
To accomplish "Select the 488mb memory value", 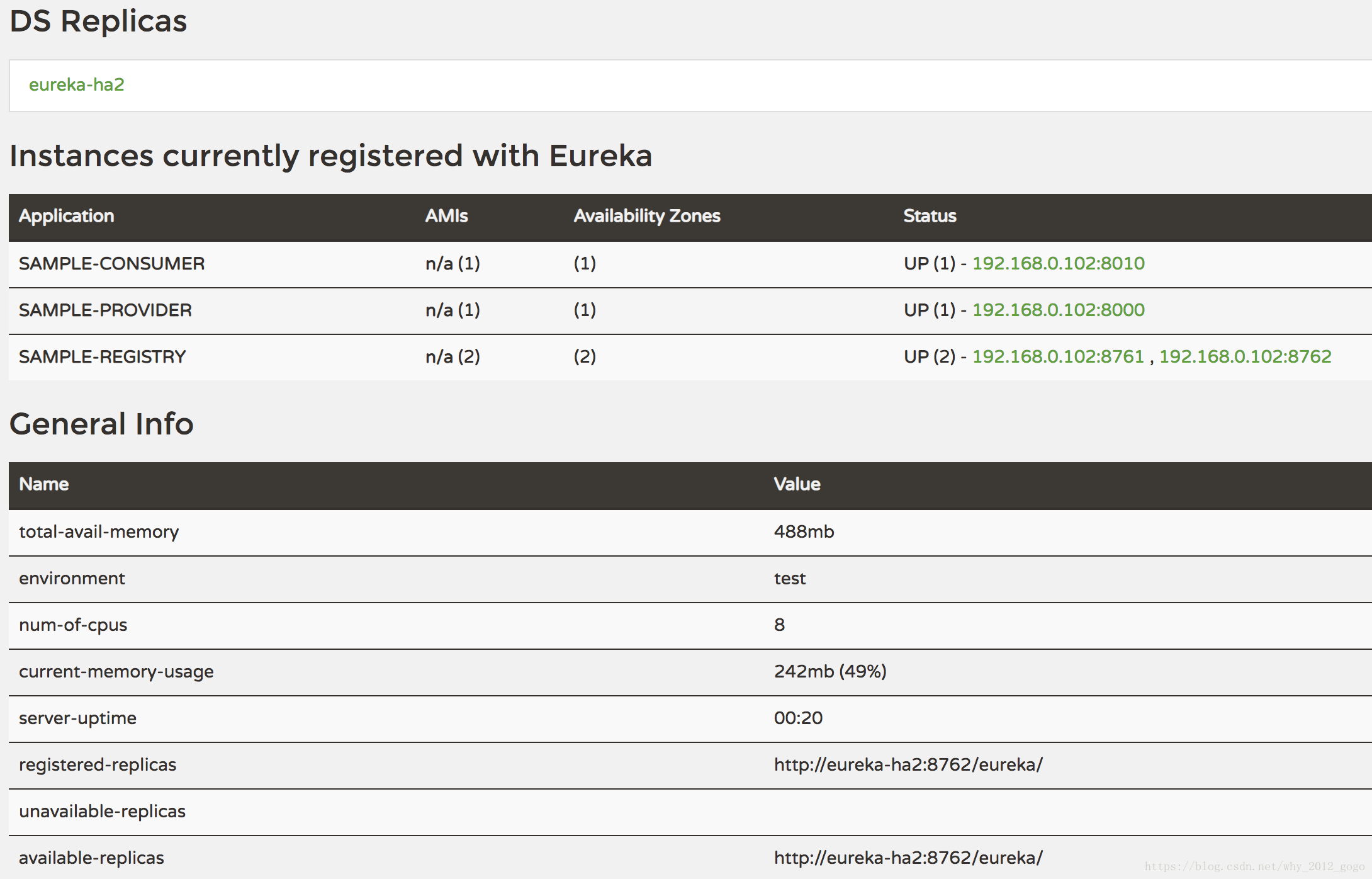I will coord(804,531).
